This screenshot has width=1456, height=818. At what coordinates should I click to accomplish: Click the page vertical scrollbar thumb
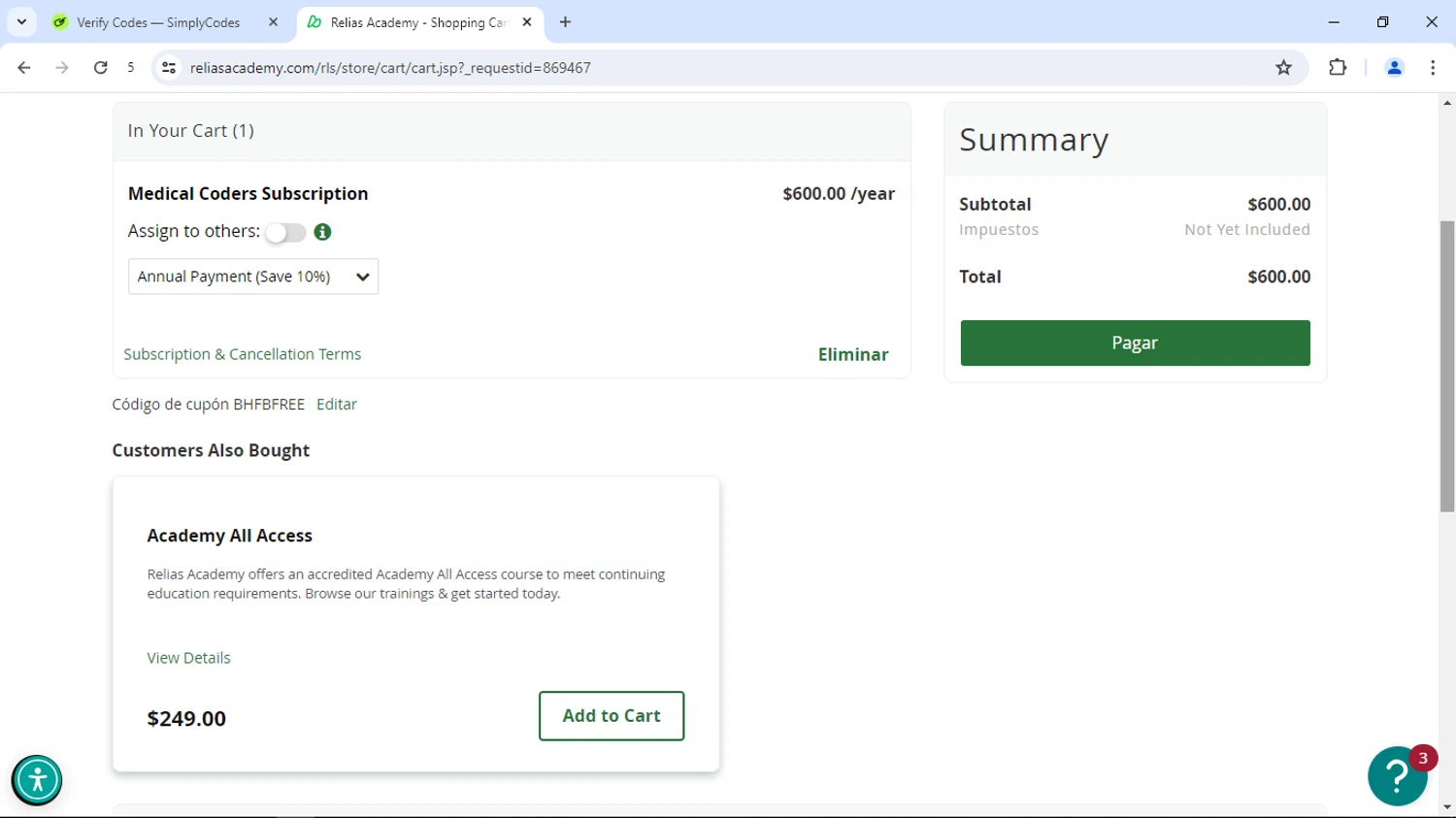[x=1447, y=367]
